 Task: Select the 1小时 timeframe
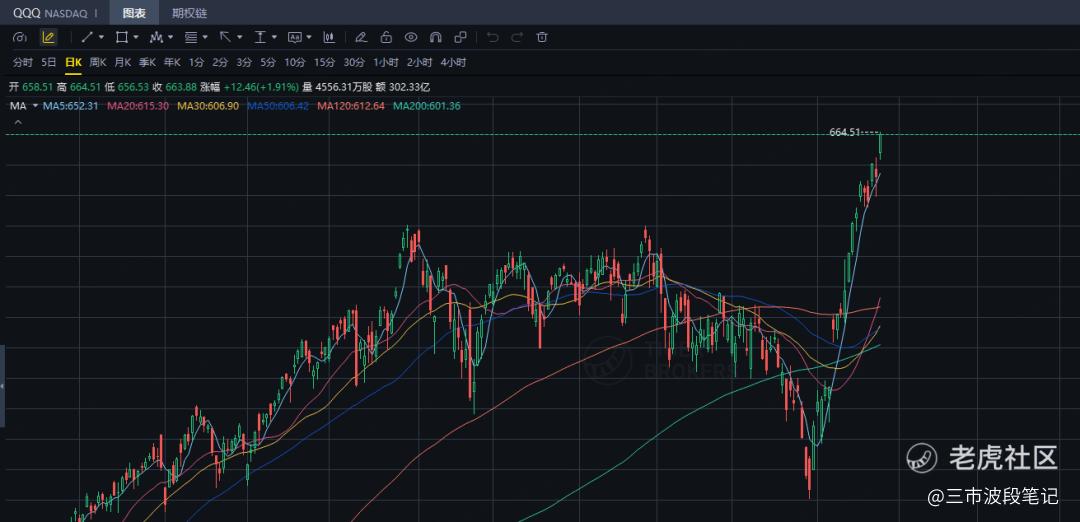coord(386,63)
